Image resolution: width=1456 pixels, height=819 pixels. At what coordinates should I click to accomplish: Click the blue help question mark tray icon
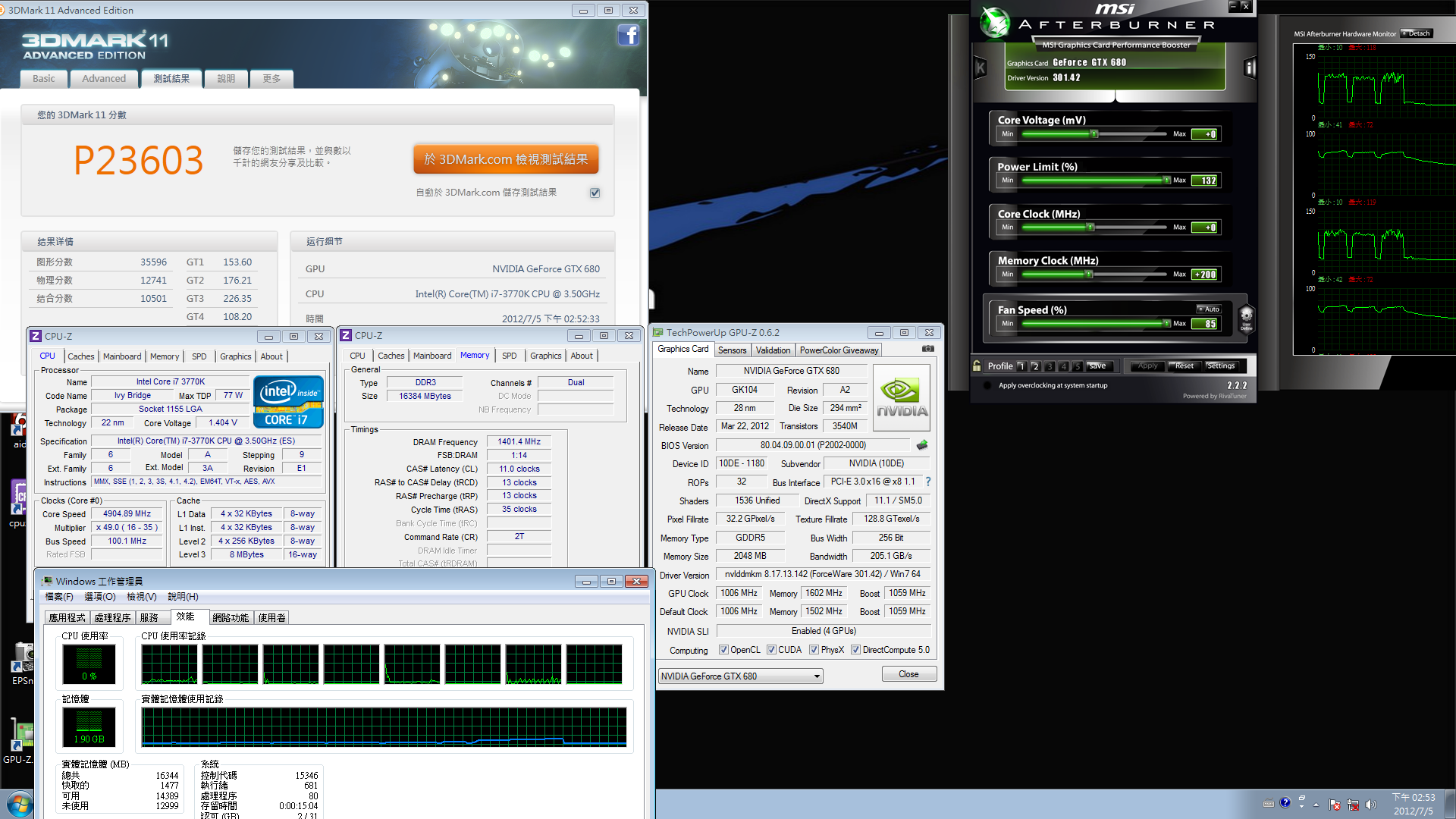coord(1285,803)
